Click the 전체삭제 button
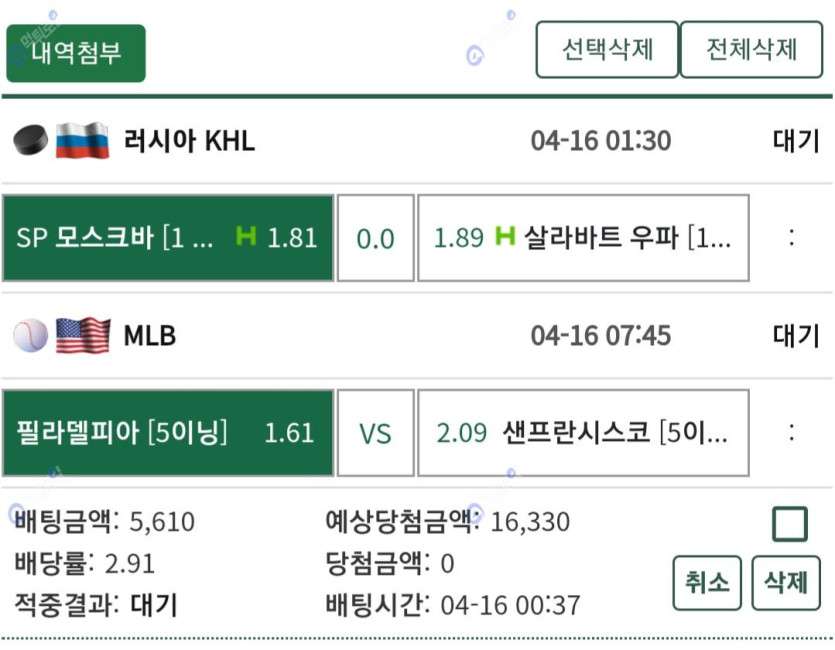 click(x=751, y=50)
